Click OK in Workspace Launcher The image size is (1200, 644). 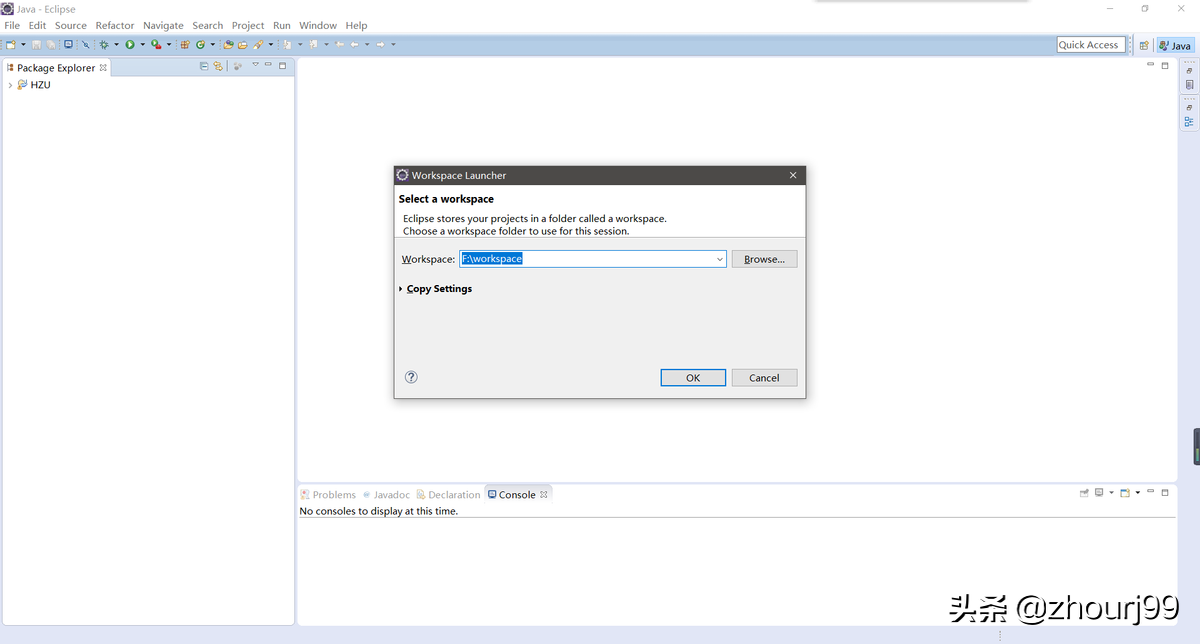coord(693,378)
